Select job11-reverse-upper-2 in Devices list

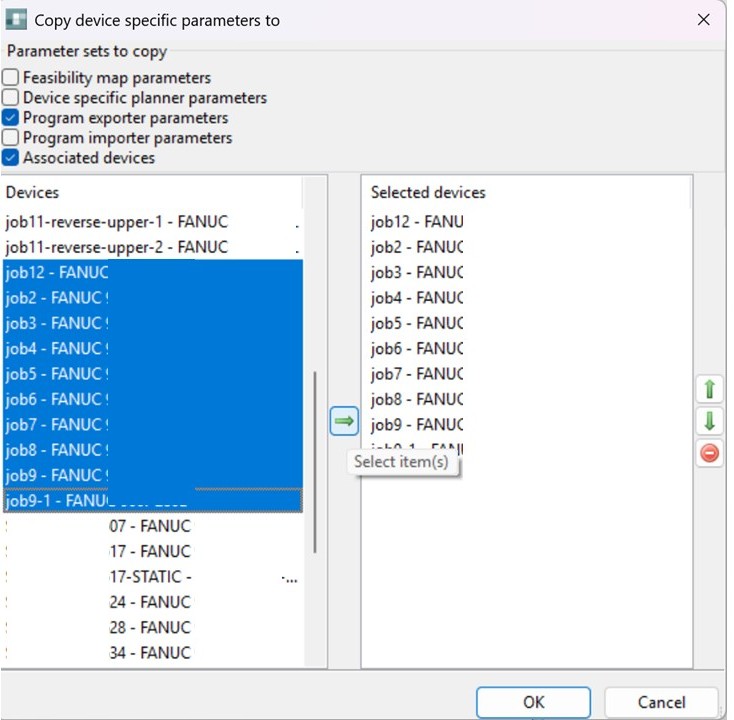(x=116, y=247)
